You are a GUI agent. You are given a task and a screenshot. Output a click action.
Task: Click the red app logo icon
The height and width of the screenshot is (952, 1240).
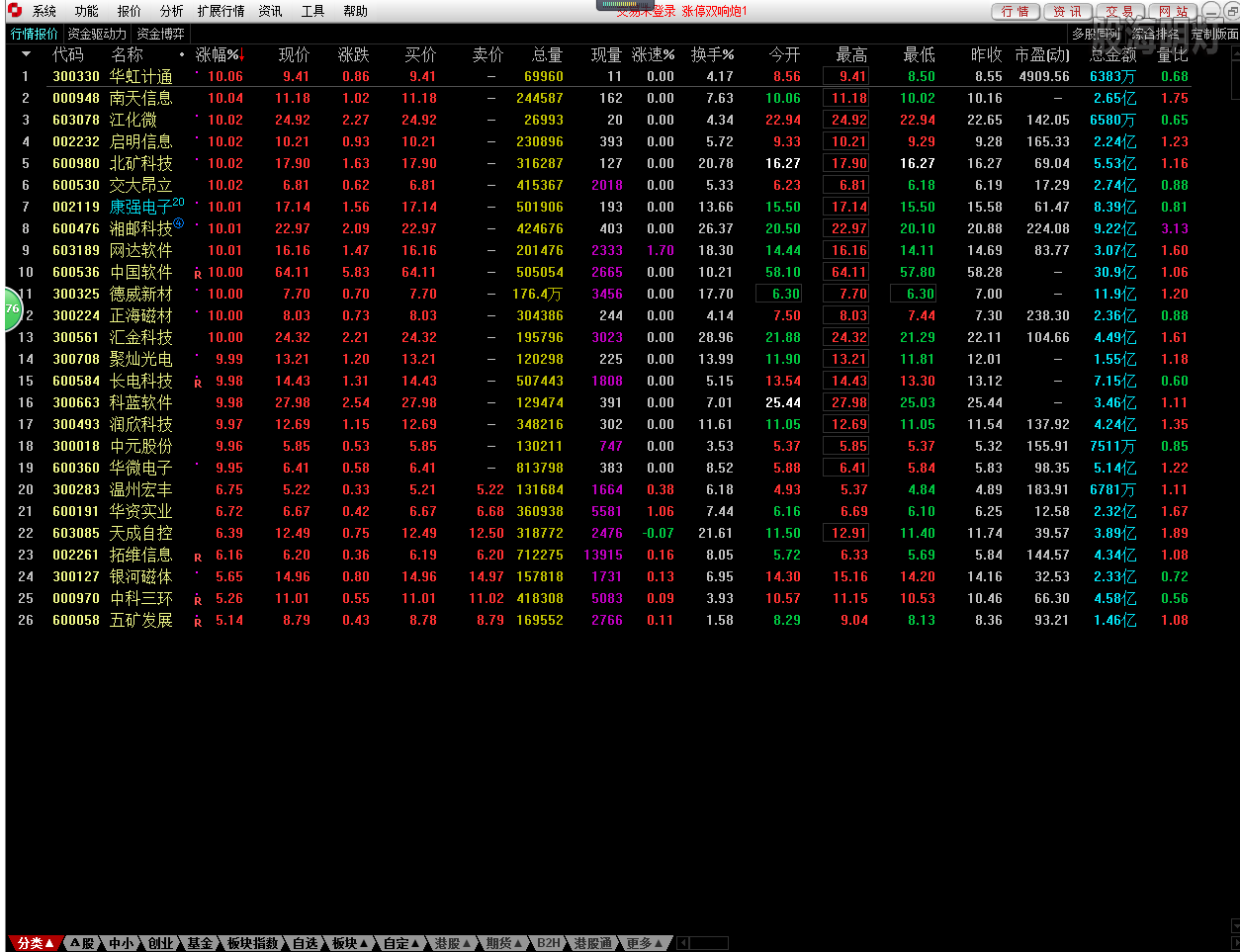tap(15, 11)
